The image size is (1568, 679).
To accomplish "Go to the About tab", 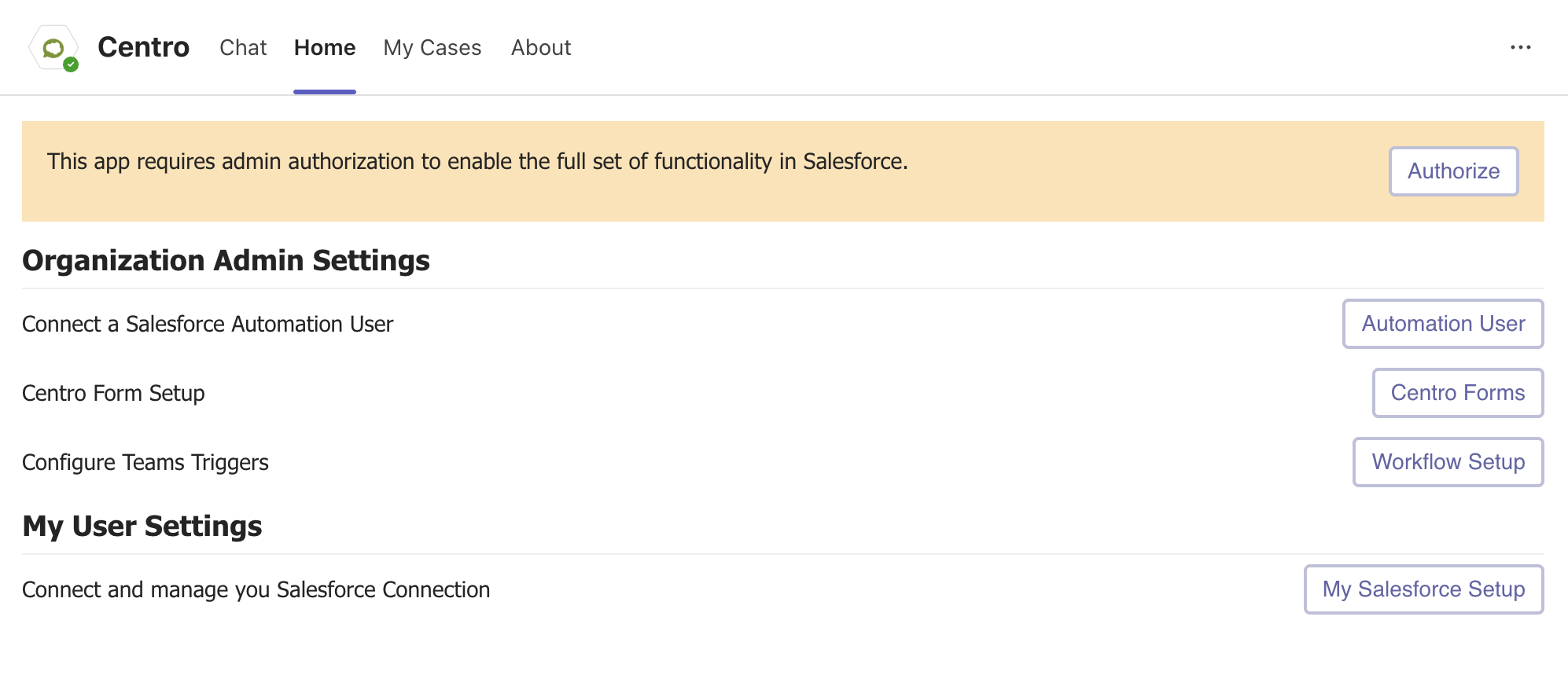I will [x=541, y=47].
